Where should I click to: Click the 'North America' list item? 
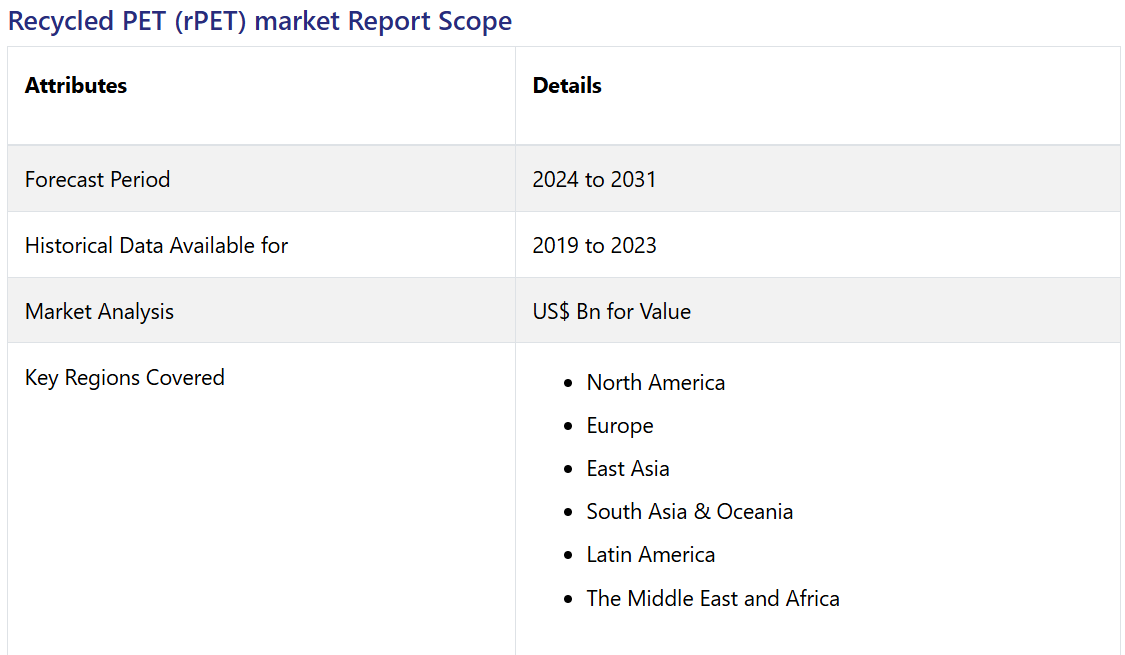tap(656, 382)
